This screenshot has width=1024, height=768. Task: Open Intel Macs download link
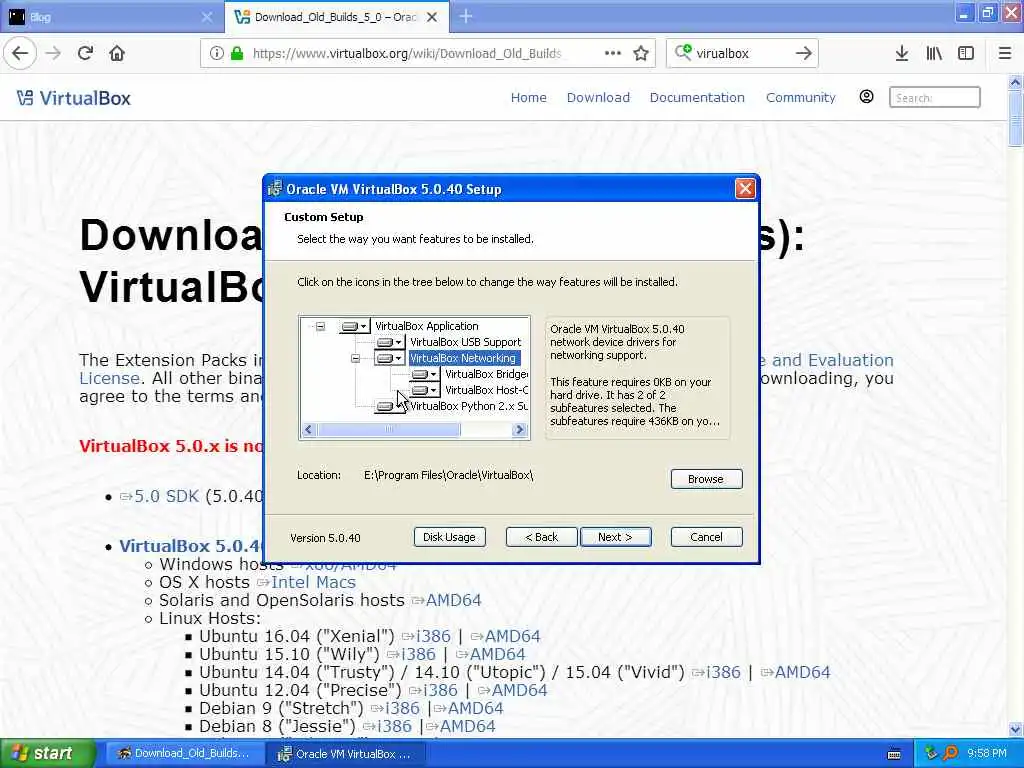click(306, 582)
